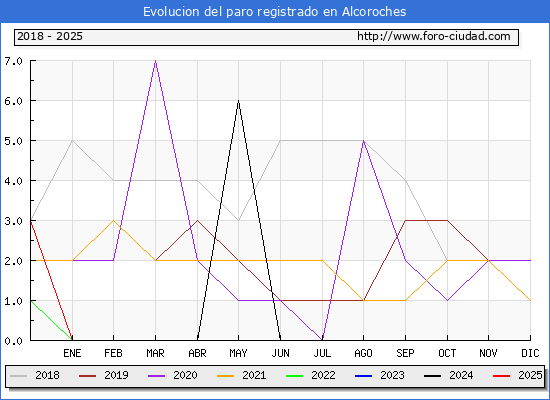Click the '2024' legend label
Viewport: 550px width, 400px height.
click(461, 375)
